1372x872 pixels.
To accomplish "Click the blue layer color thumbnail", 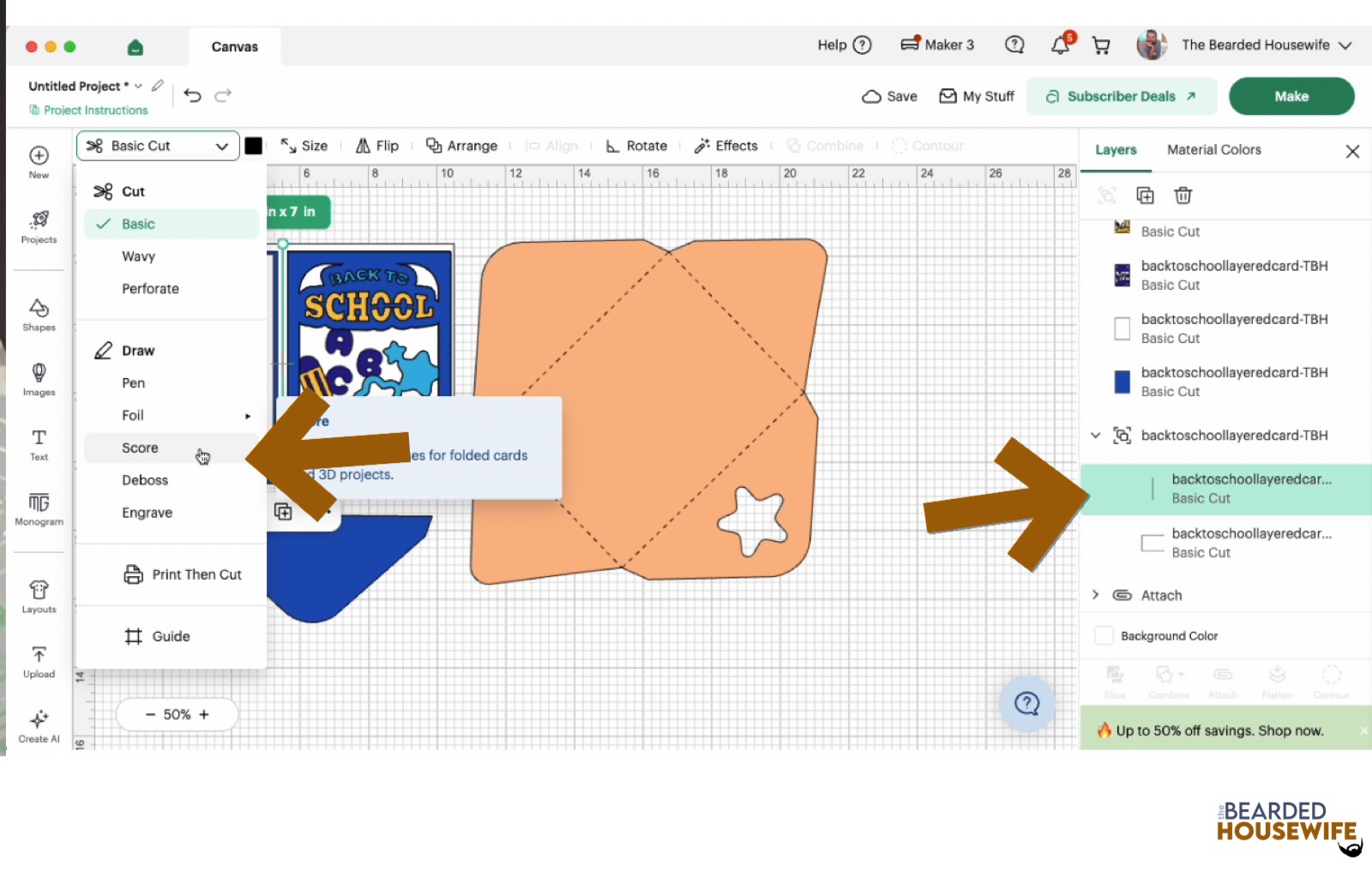I will point(1122,382).
